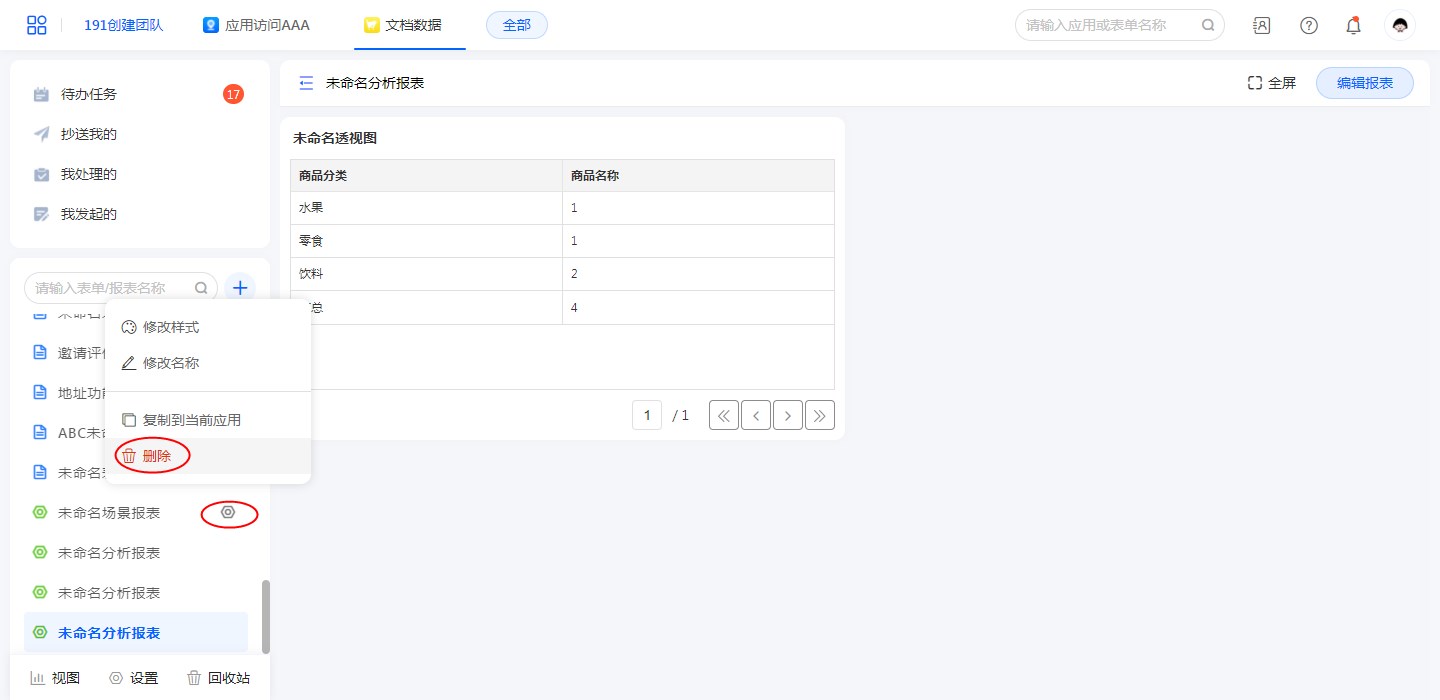Open the help question mark icon
Screen dimensions: 1440x700
point(1308,25)
